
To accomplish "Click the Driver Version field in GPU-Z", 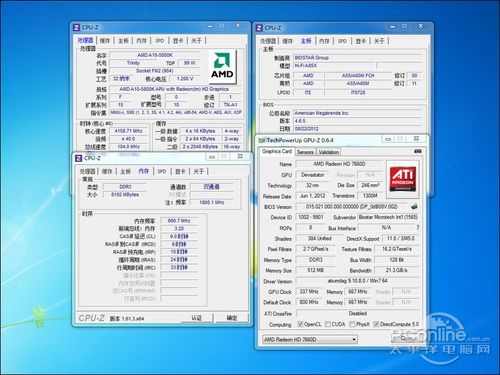I will (357, 281).
